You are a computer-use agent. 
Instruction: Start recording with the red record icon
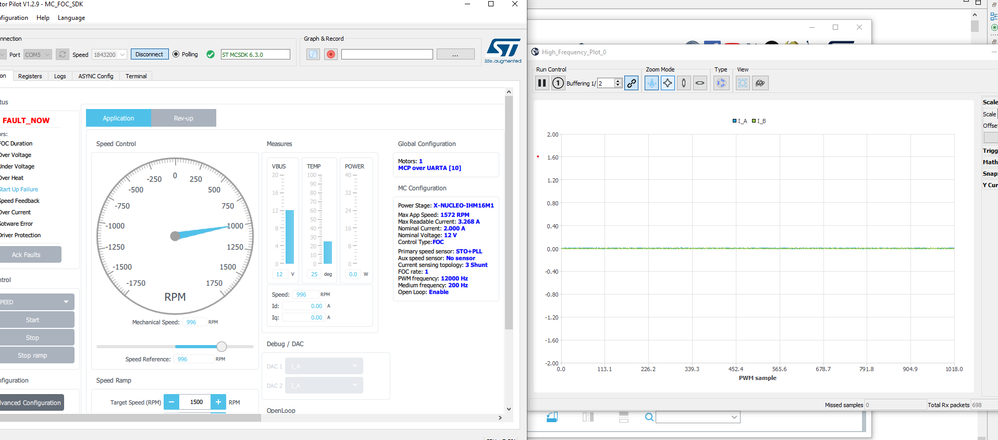(x=330, y=55)
